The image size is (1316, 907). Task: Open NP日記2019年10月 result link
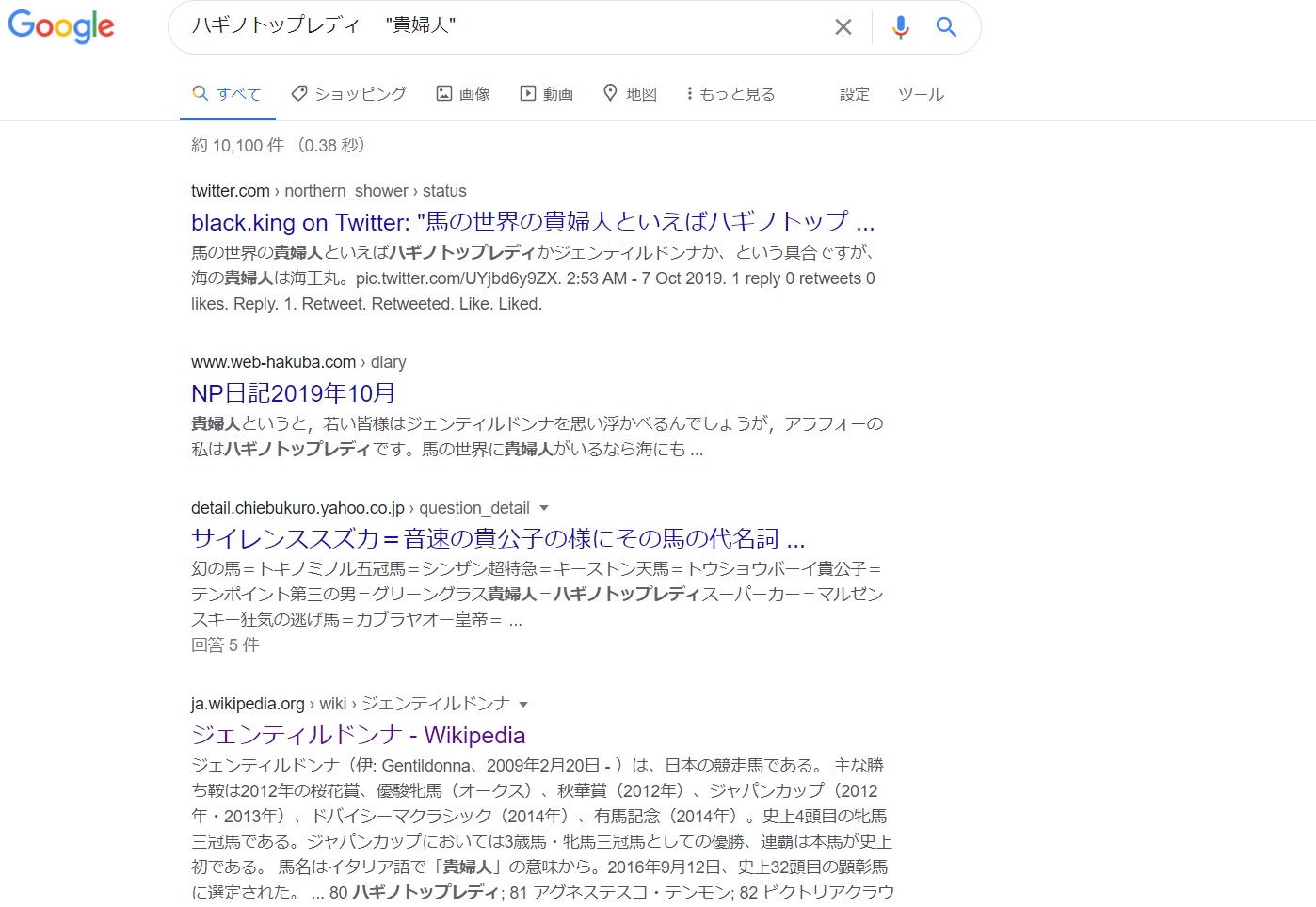coord(293,393)
